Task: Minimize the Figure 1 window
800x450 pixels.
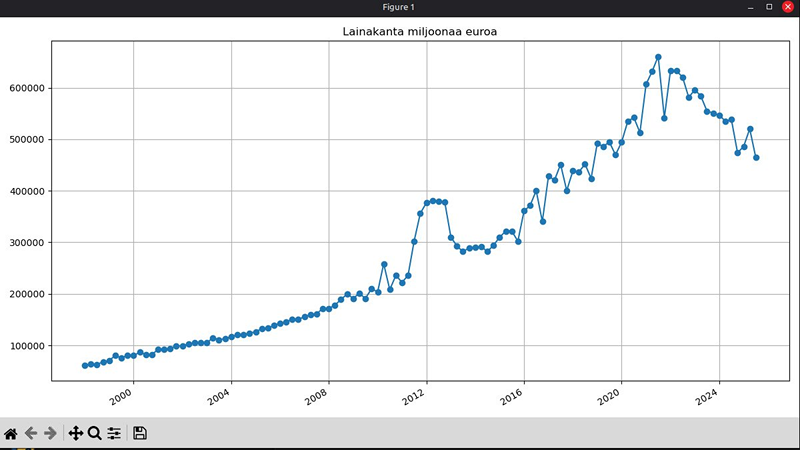Action: 751,7
